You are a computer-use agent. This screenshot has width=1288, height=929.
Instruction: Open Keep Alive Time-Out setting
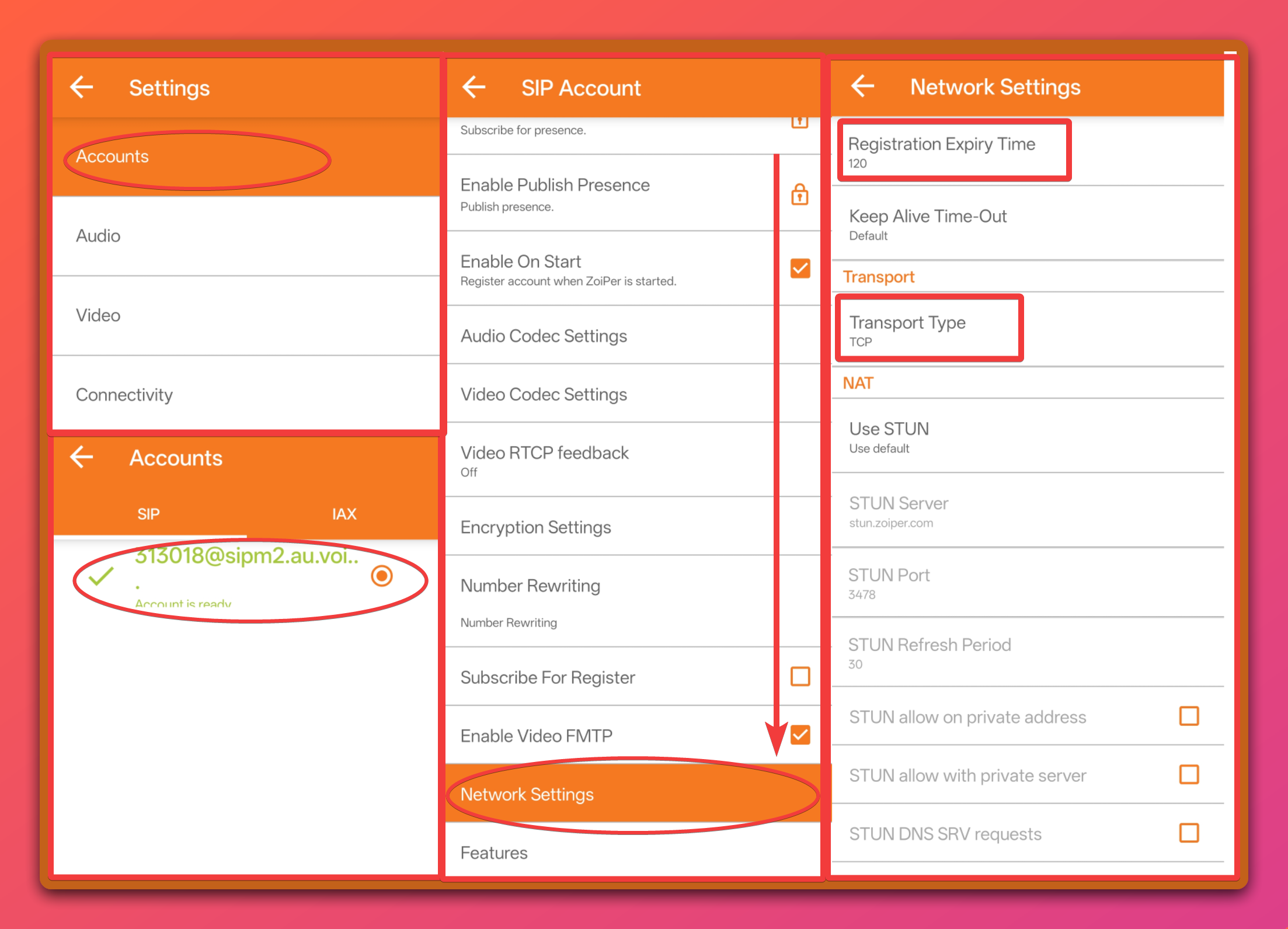coord(1028,224)
